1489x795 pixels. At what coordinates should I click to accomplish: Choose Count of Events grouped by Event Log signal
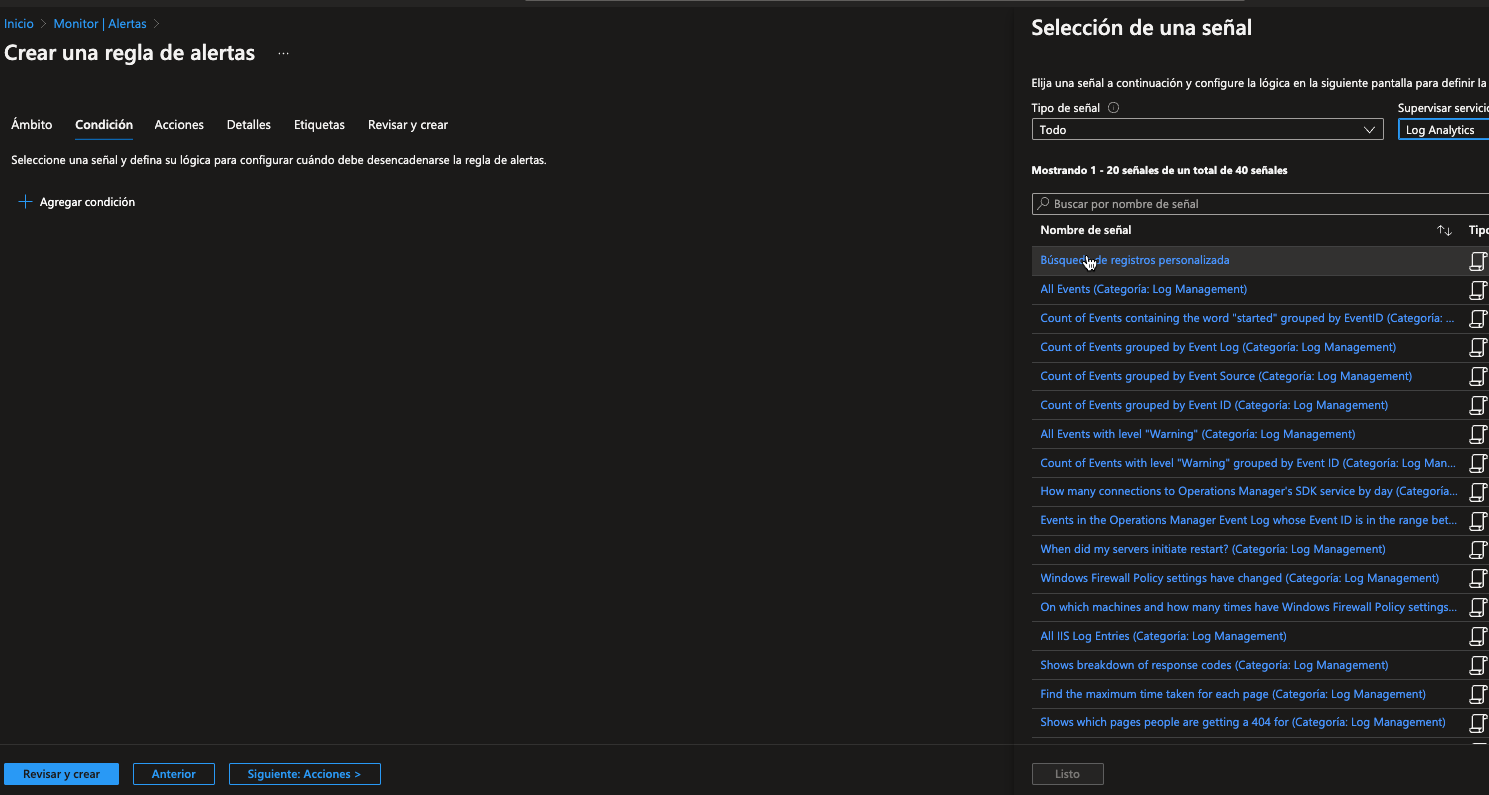(1217, 347)
